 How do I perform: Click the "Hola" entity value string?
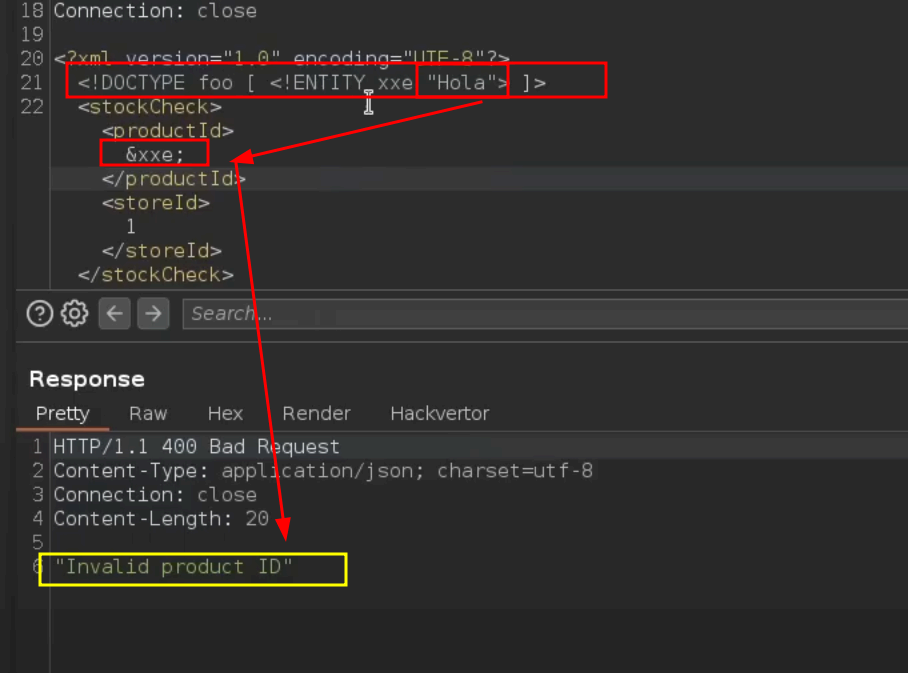(x=461, y=83)
